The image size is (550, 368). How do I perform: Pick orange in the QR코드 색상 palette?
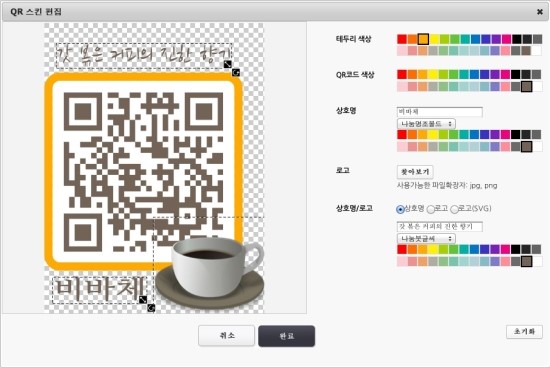(x=412, y=74)
